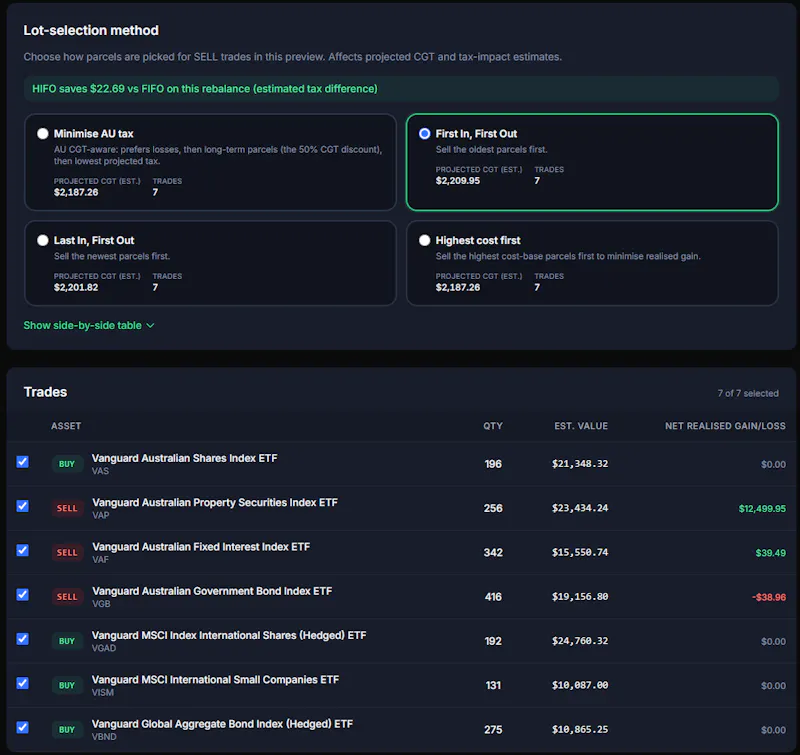Uncheck the VBND Global Aggregate Bond trade
The width and height of the screenshot is (800, 755).
[x=22, y=727]
